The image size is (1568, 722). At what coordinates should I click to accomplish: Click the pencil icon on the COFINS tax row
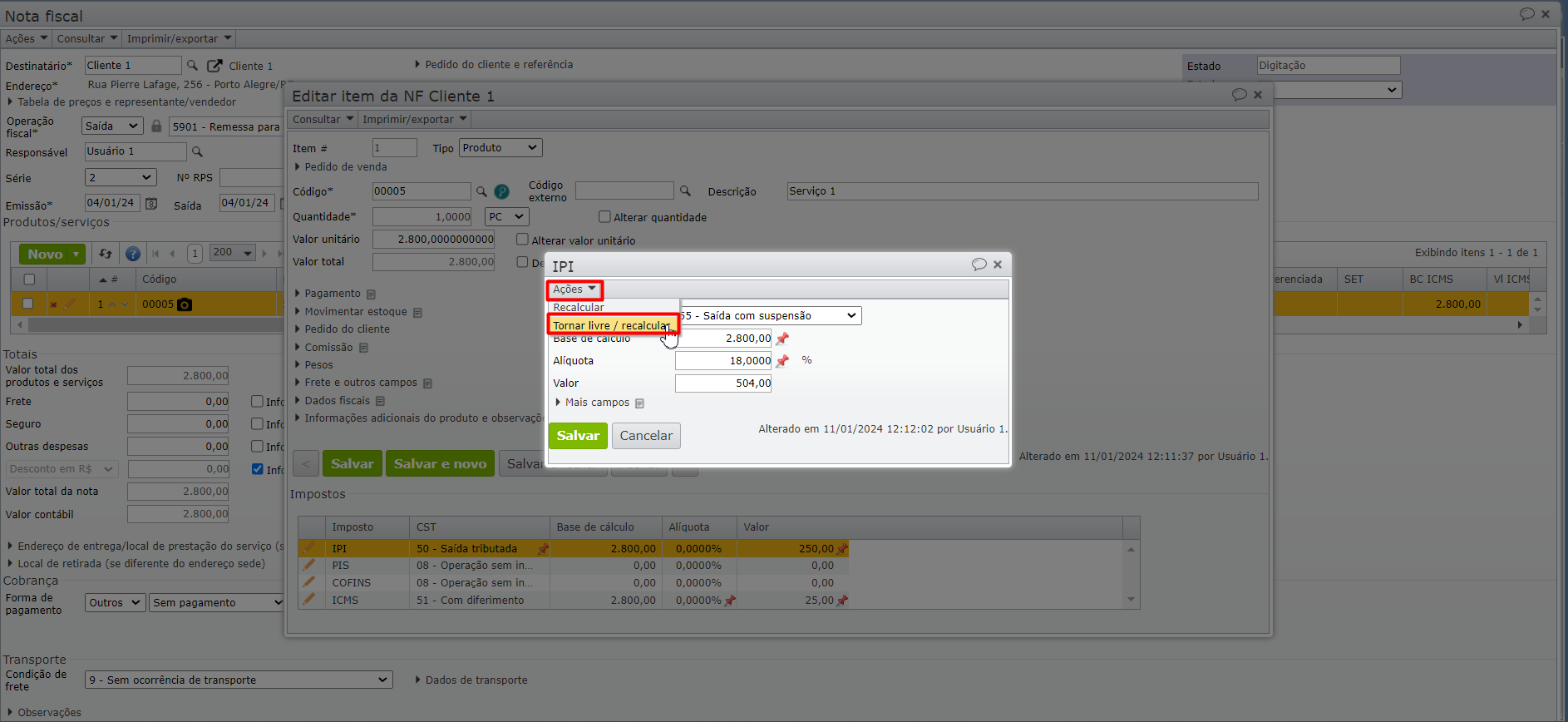pos(309,582)
